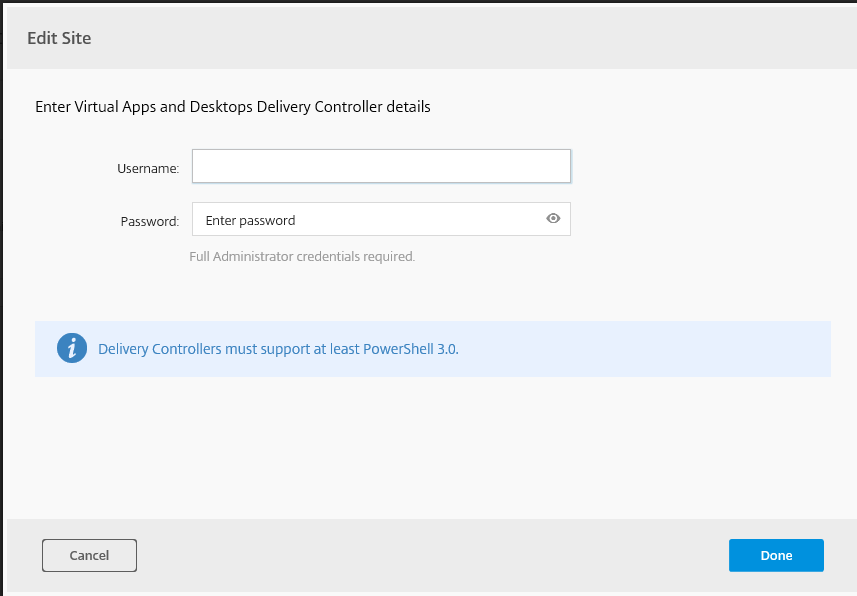857x596 pixels.
Task: Click the 'Enter Virtual Apps and Desktops' heading
Action: [232, 106]
